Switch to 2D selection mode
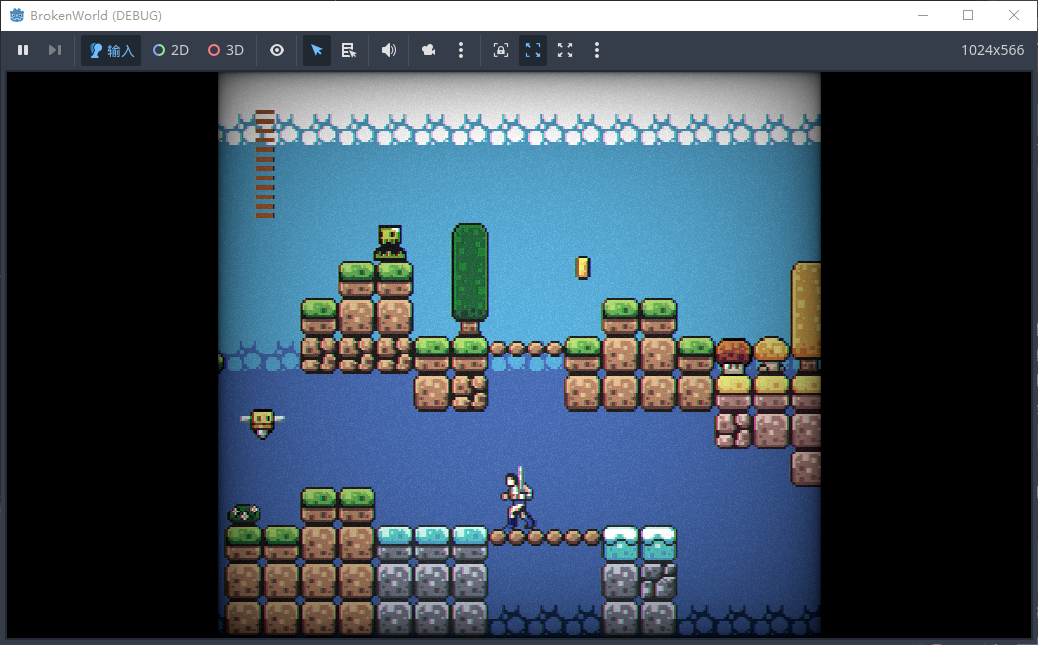Screen dimensions: 1038x645 [171, 50]
